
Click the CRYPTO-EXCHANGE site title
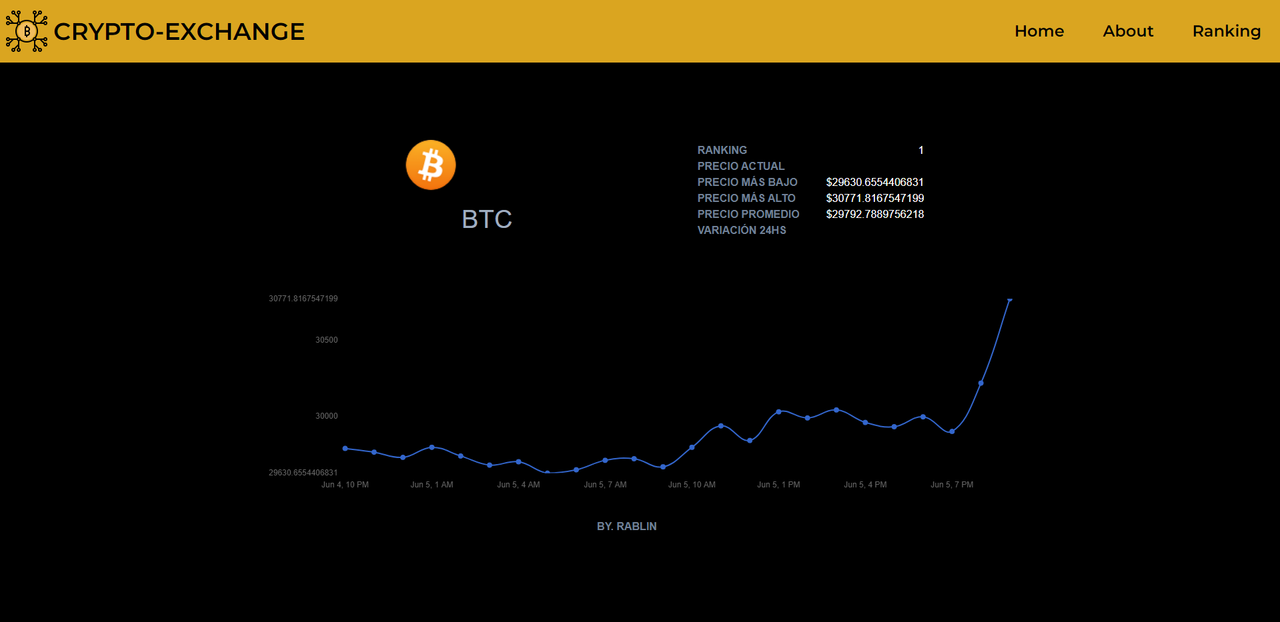[179, 32]
